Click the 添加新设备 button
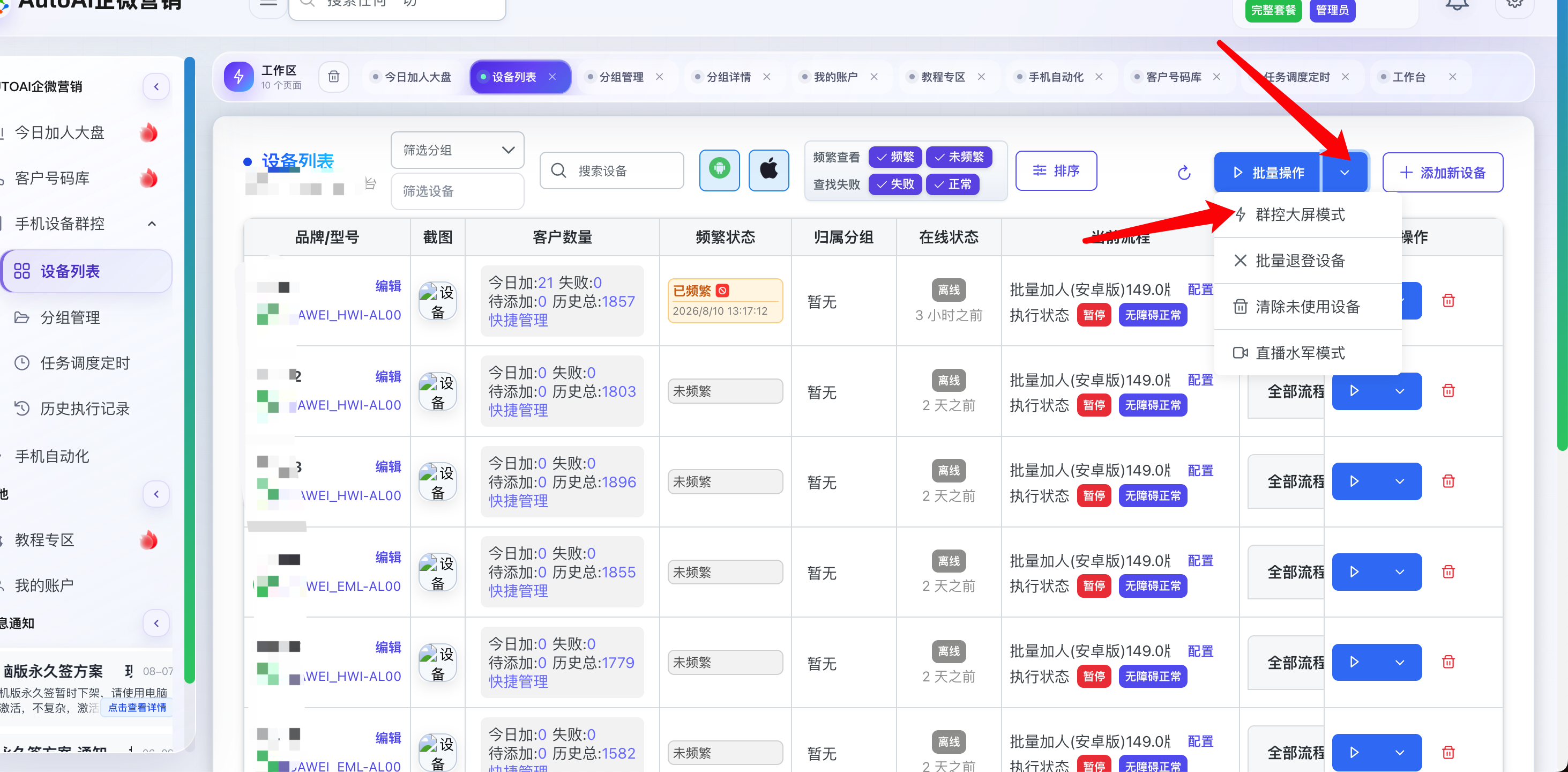 click(1442, 172)
